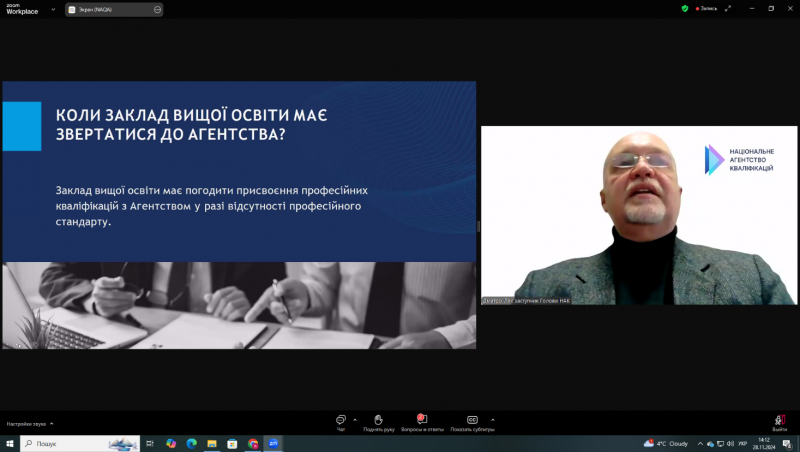Click the recording indicator at top
This screenshot has height=452, width=800.
coord(706,8)
